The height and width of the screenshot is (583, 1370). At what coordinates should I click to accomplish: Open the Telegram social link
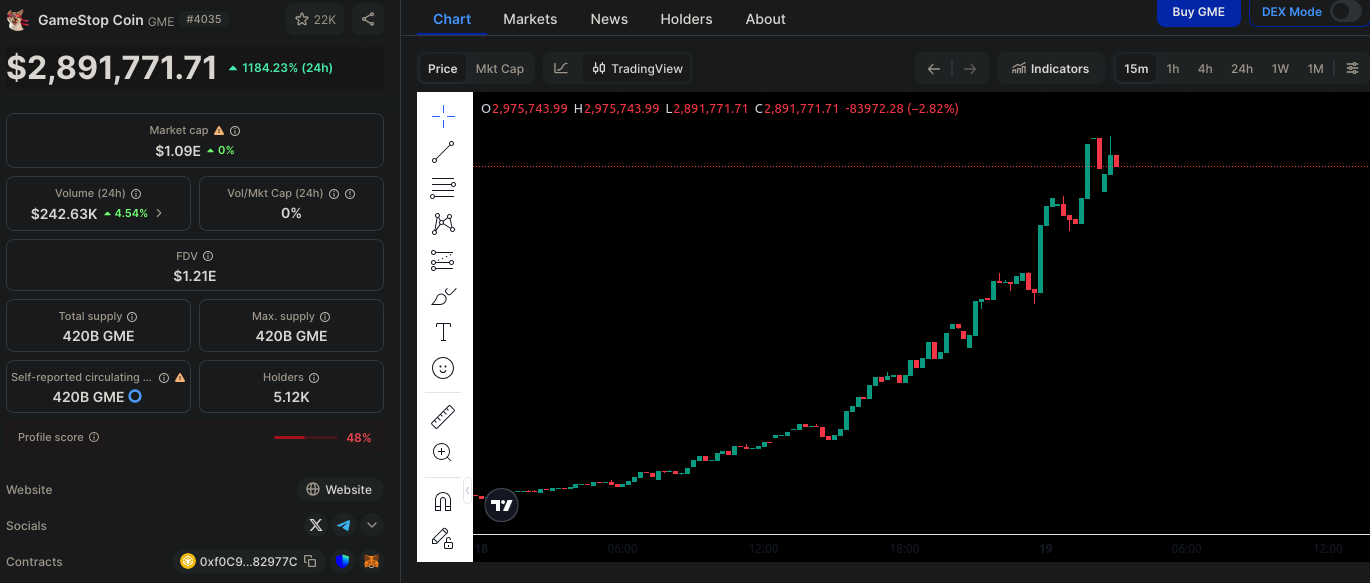tap(344, 525)
